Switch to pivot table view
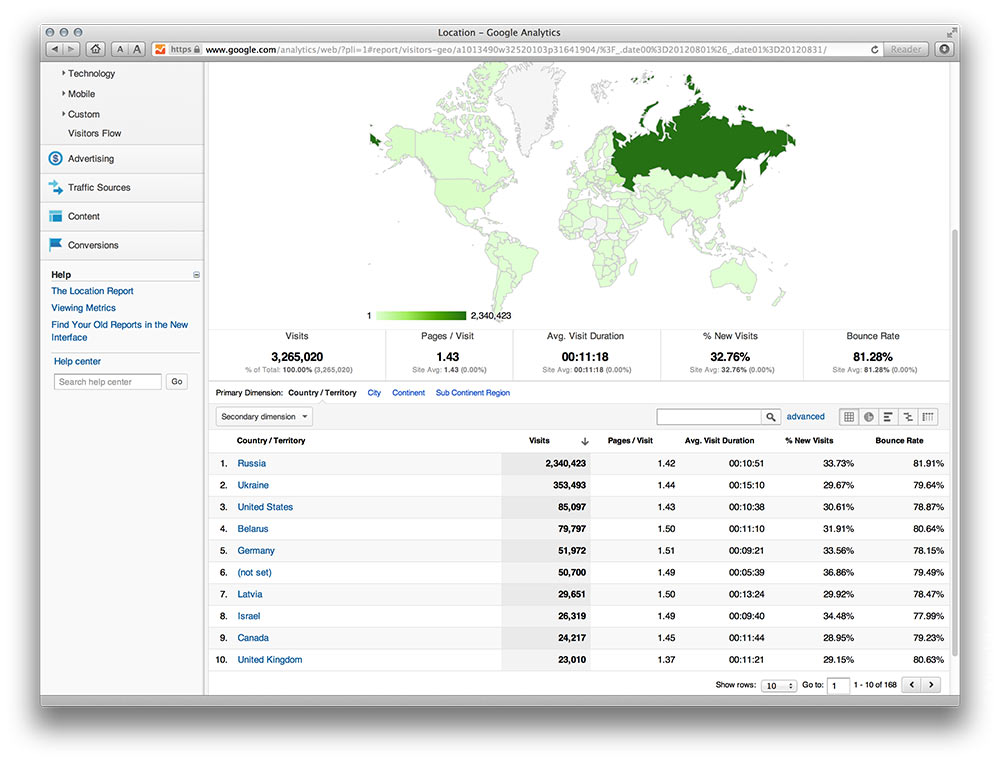The image size is (1000, 762). [928, 416]
